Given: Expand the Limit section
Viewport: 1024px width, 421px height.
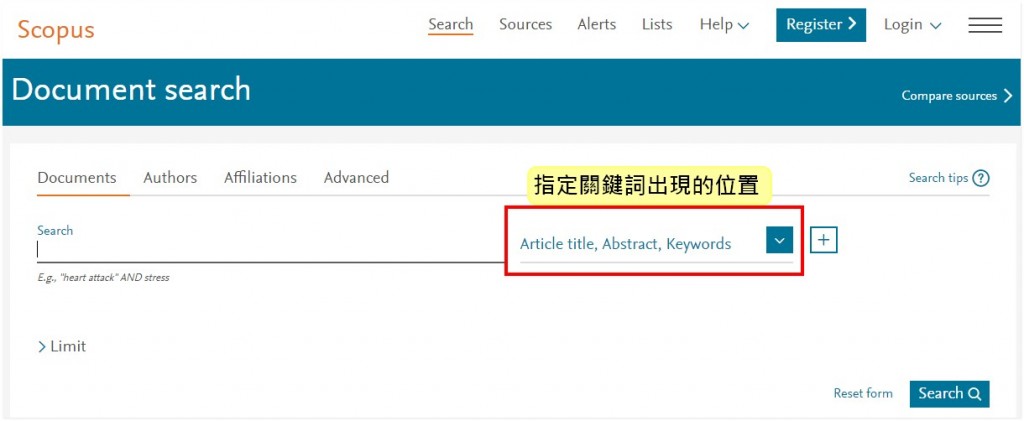Looking at the screenshot, I should (62, 346).
